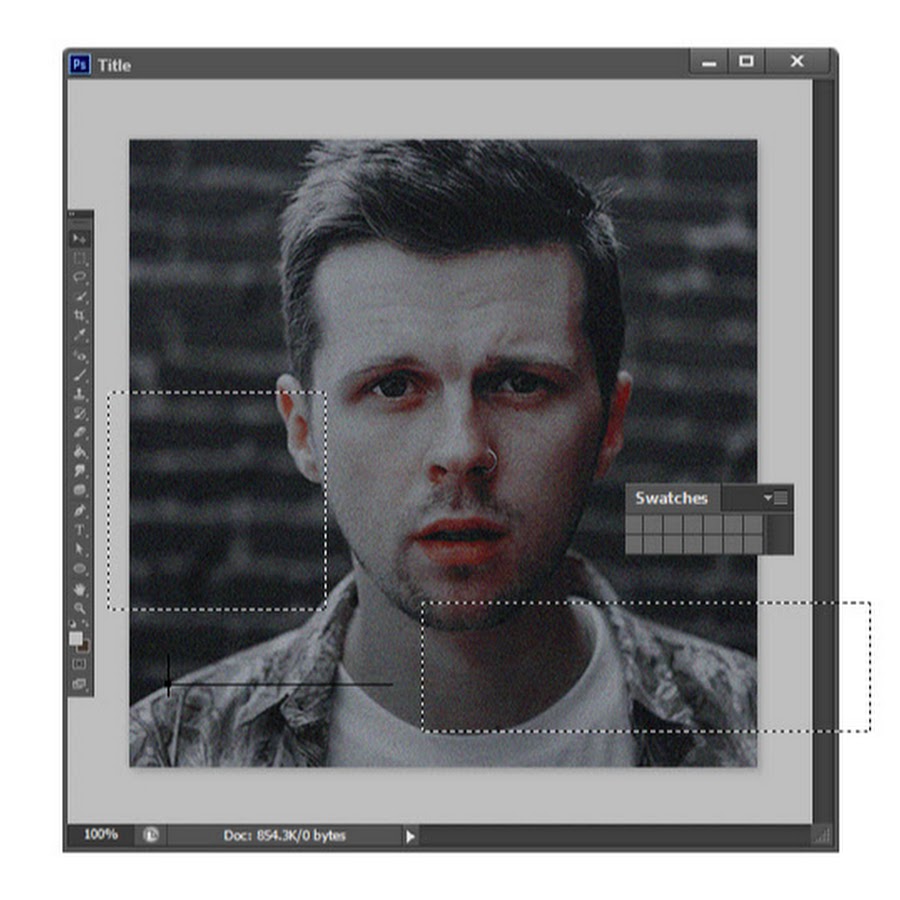Select the Rectangular Marquee tool
The height and width of the screenshot is (900, 900).
[x=80, y=258]
